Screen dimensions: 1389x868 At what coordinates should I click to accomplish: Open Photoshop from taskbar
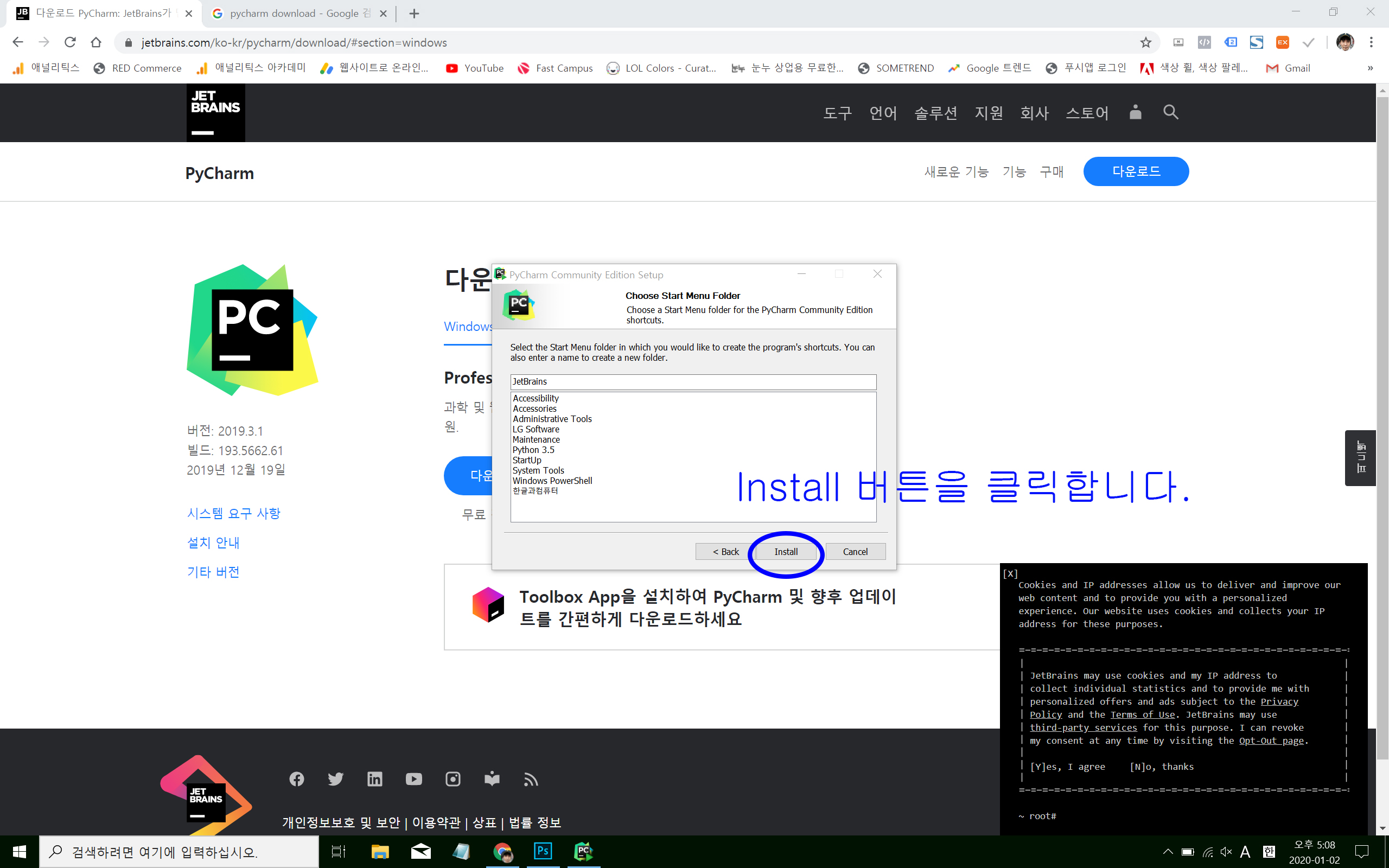[x=543, y=851]
